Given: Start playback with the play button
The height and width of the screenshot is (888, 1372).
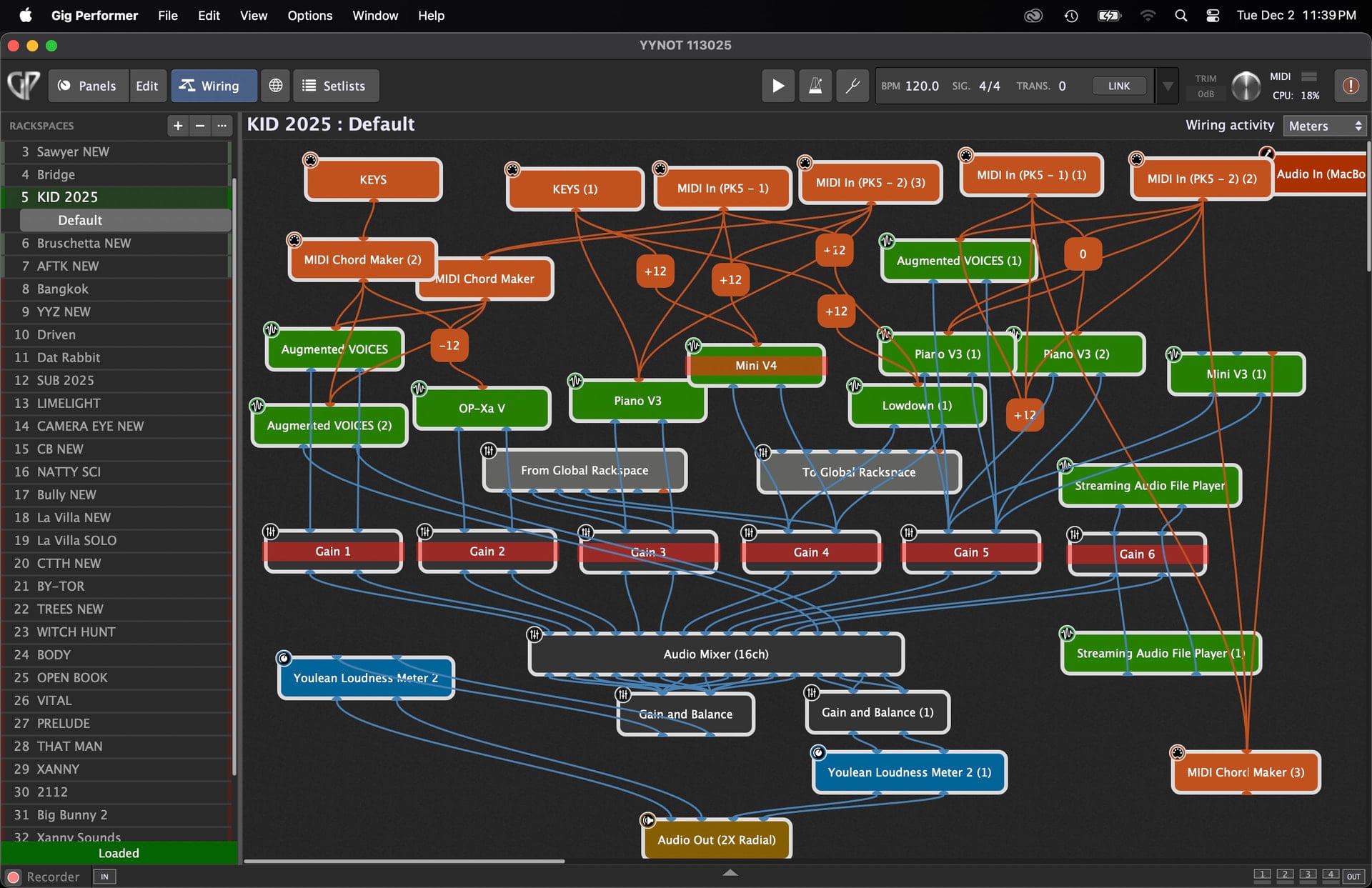Looking at the screenshot, I should [x=778, y=86].
